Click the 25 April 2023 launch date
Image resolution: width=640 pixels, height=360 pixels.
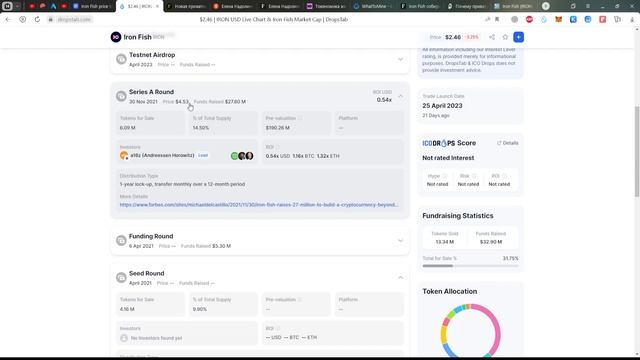[x=442, y=106]
